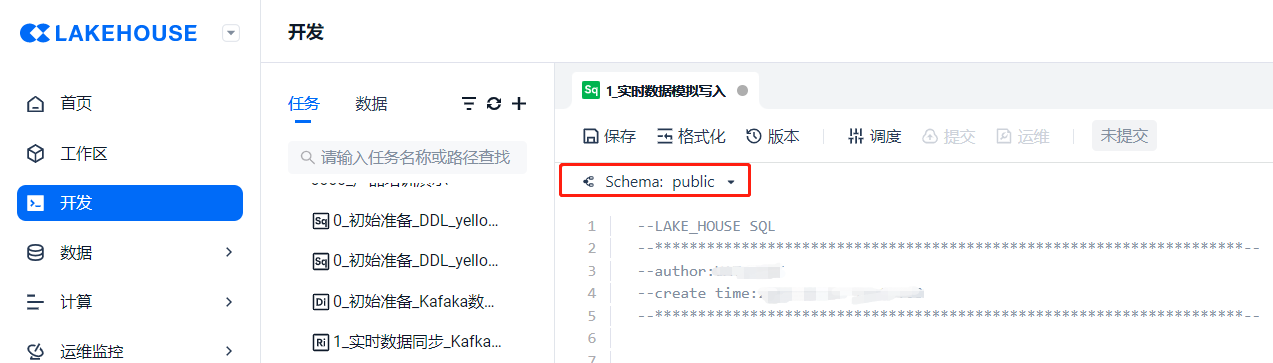
Task: Open 工作区 in the sidebar
Action: tap(84, 154)
